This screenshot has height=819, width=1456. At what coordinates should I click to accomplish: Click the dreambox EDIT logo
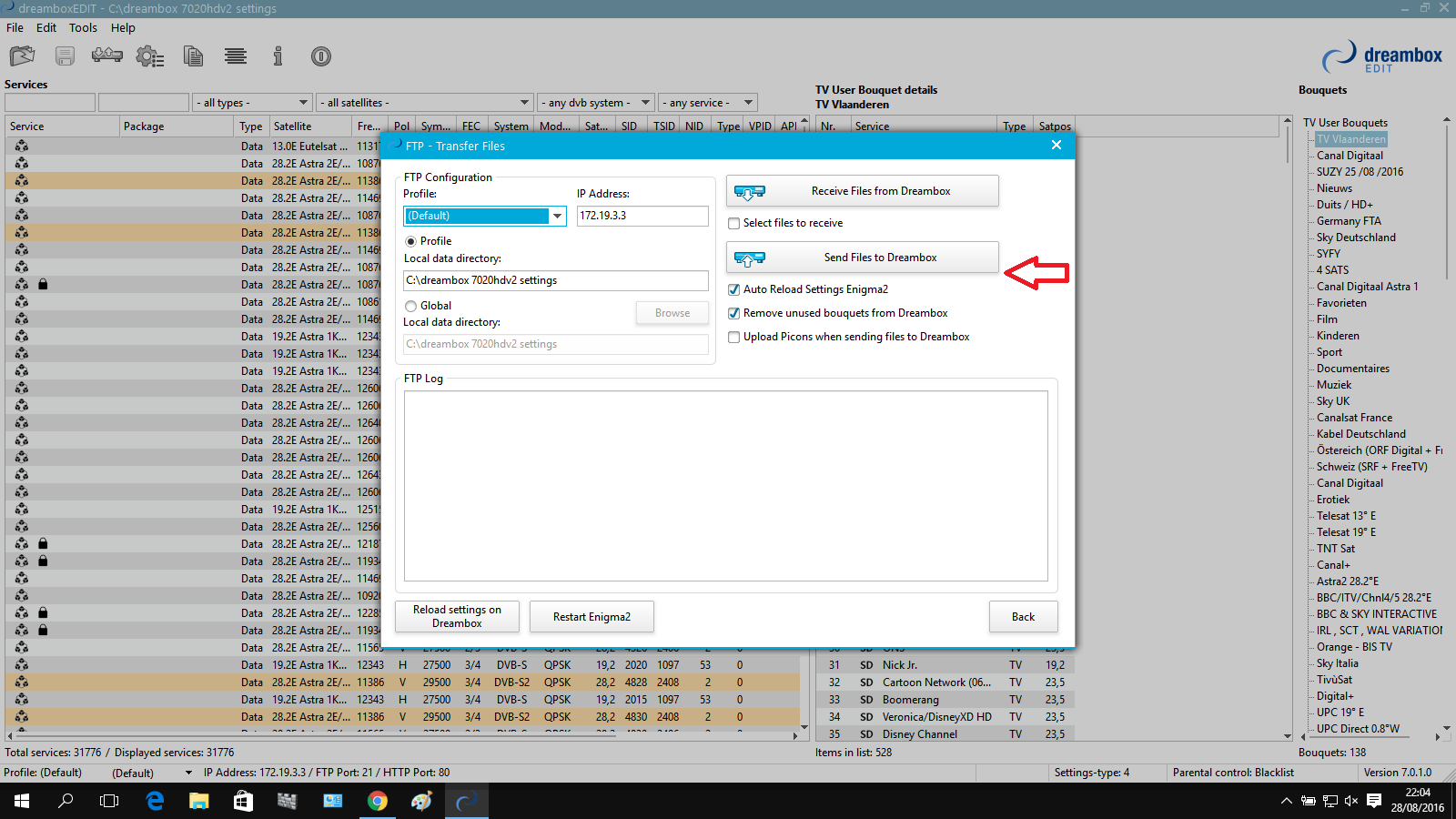coord(1382,57)
